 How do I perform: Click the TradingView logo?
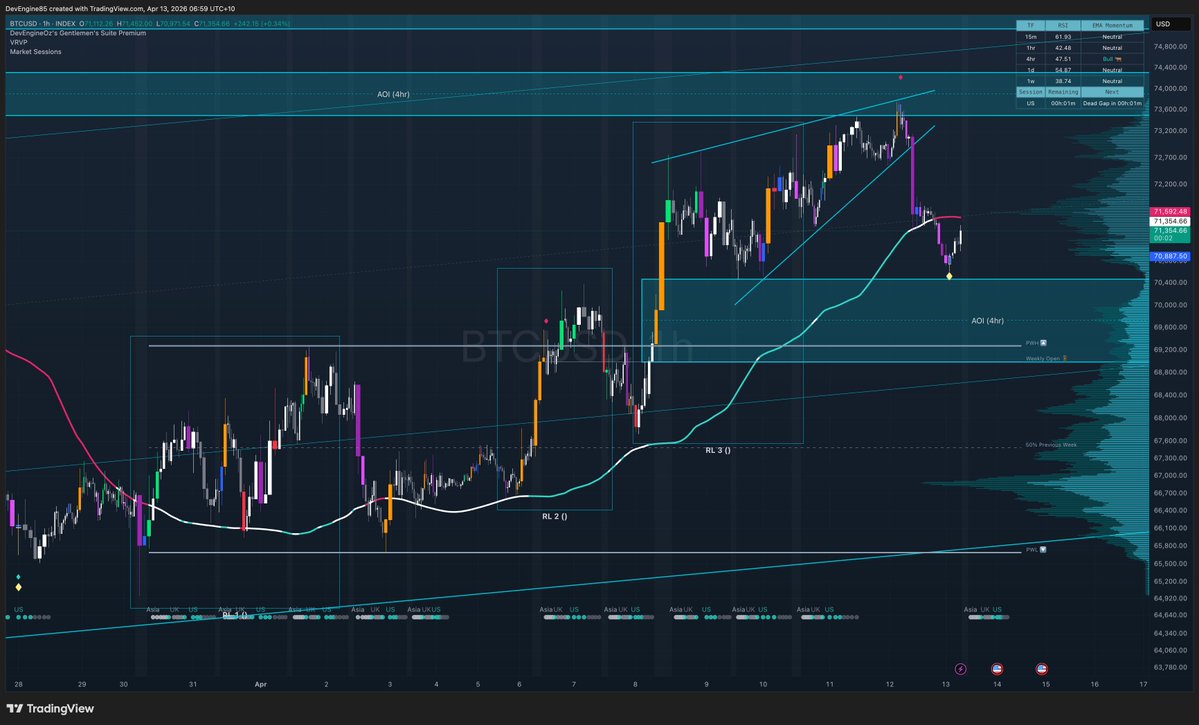[50, 709]
